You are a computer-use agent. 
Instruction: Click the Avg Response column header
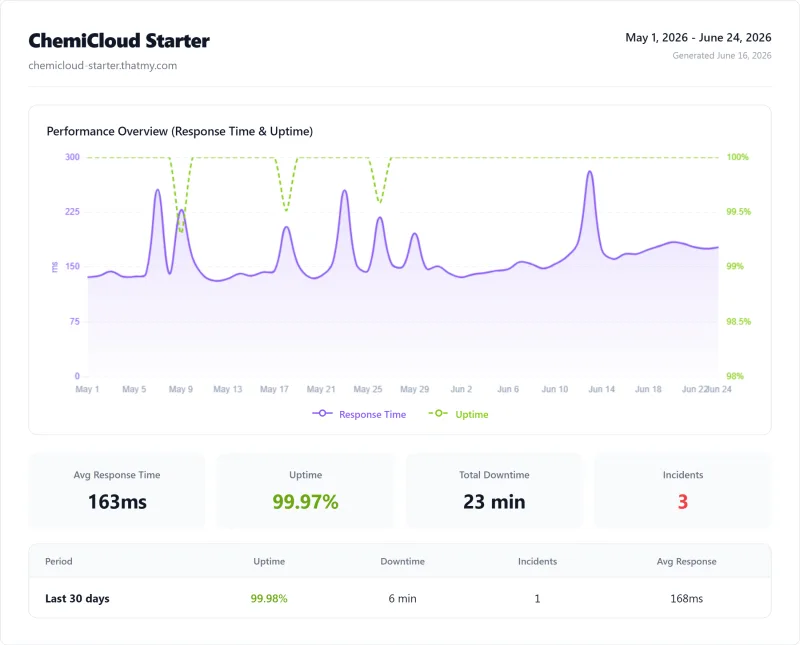click(x=686, y=561)
